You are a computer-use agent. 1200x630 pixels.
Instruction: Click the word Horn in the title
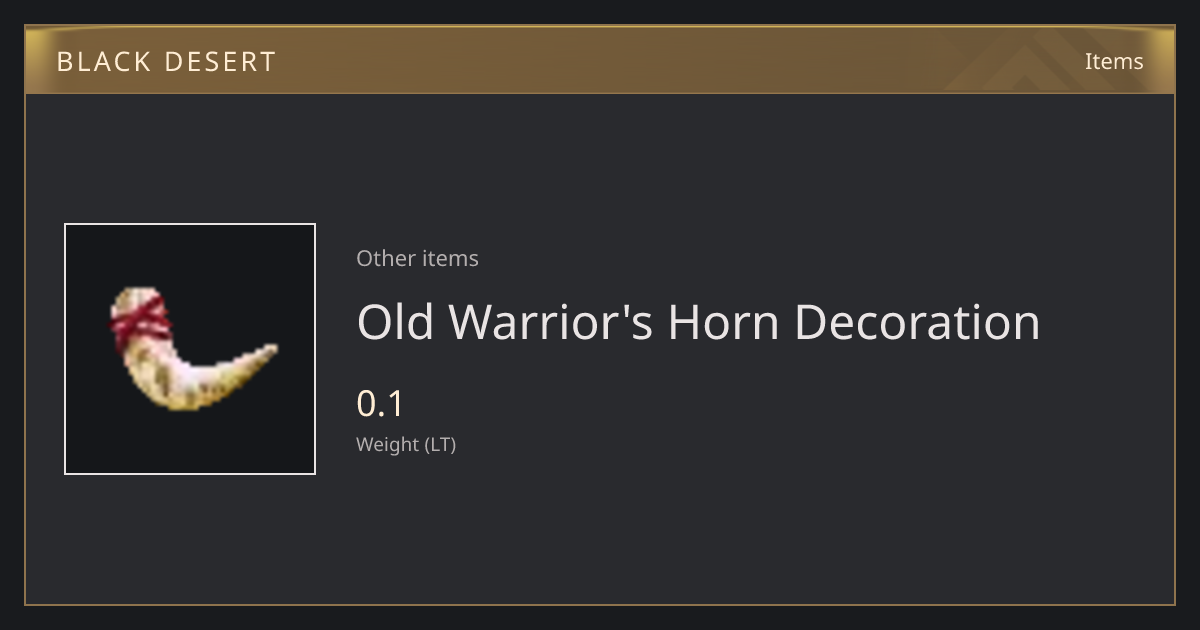(724, 322)
